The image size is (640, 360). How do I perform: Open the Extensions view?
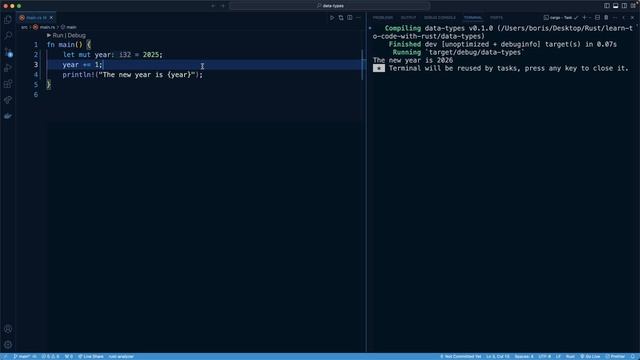[x=8, y=84]
